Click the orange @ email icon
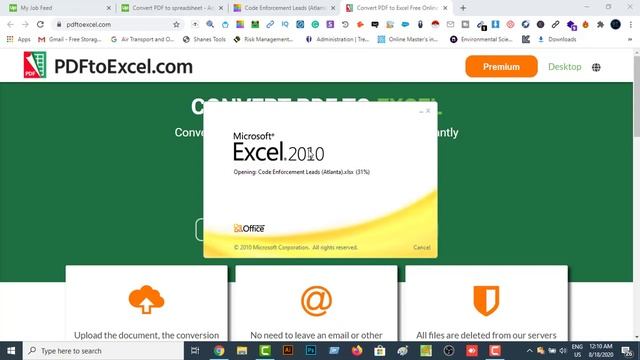Screen dimensions: 640x360 [316, 301]
